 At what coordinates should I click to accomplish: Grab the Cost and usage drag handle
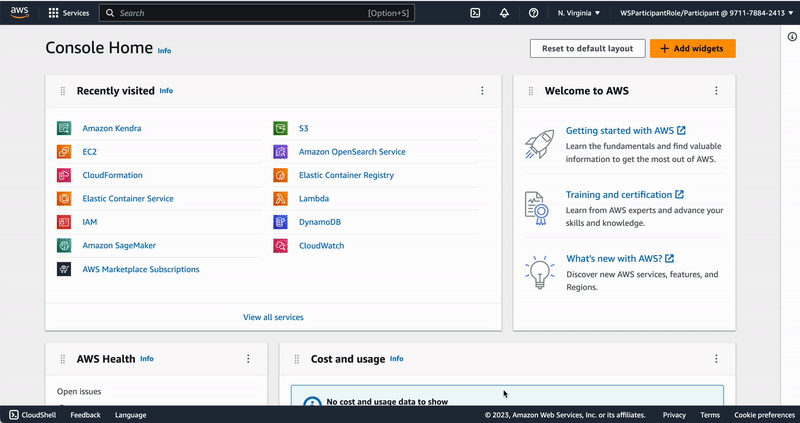(x=296, y=359)
